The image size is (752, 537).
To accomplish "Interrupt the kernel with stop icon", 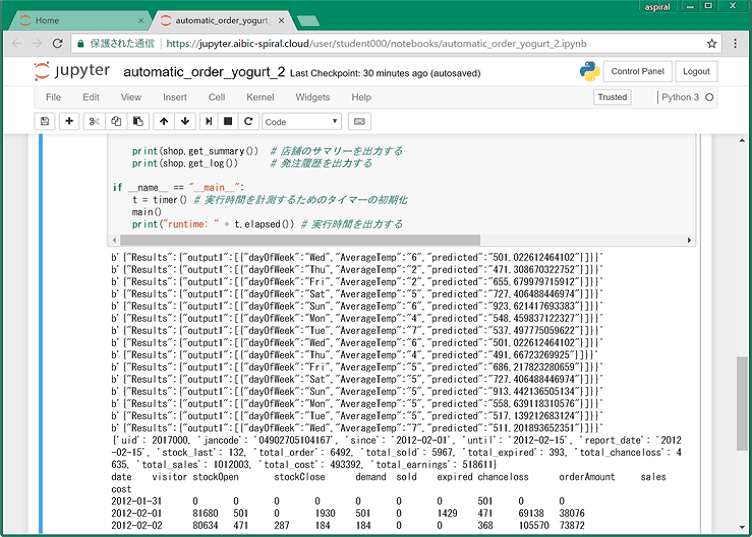I will click(228, 121).
